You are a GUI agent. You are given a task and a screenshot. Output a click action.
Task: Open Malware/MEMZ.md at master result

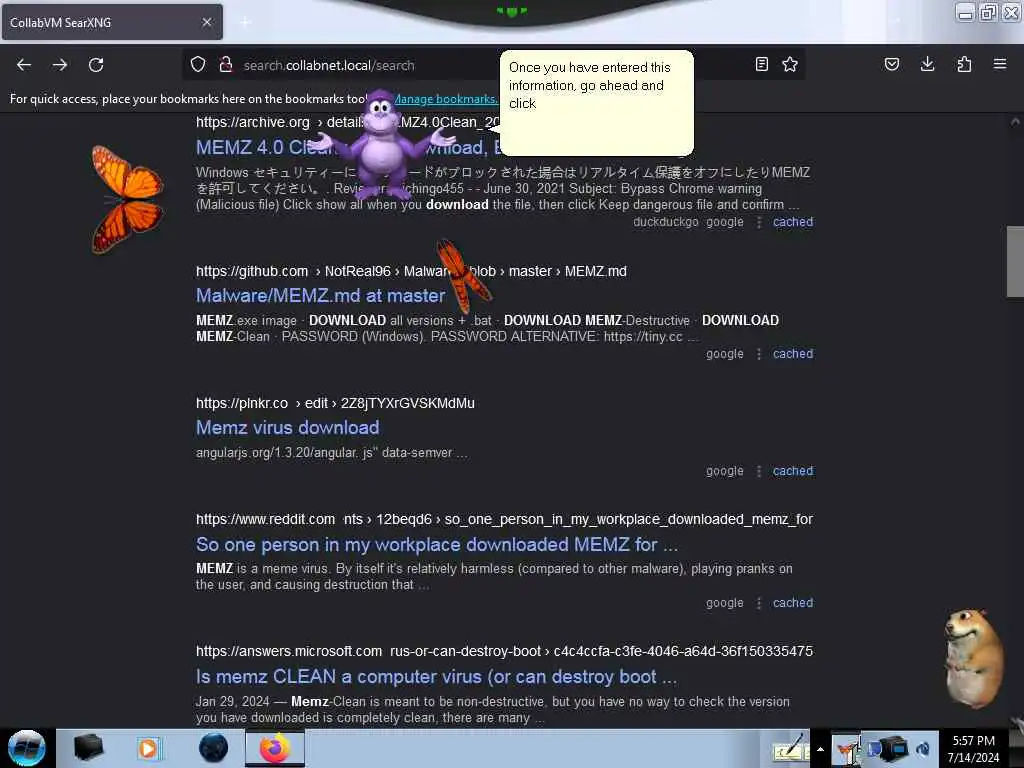pos(321,296)
